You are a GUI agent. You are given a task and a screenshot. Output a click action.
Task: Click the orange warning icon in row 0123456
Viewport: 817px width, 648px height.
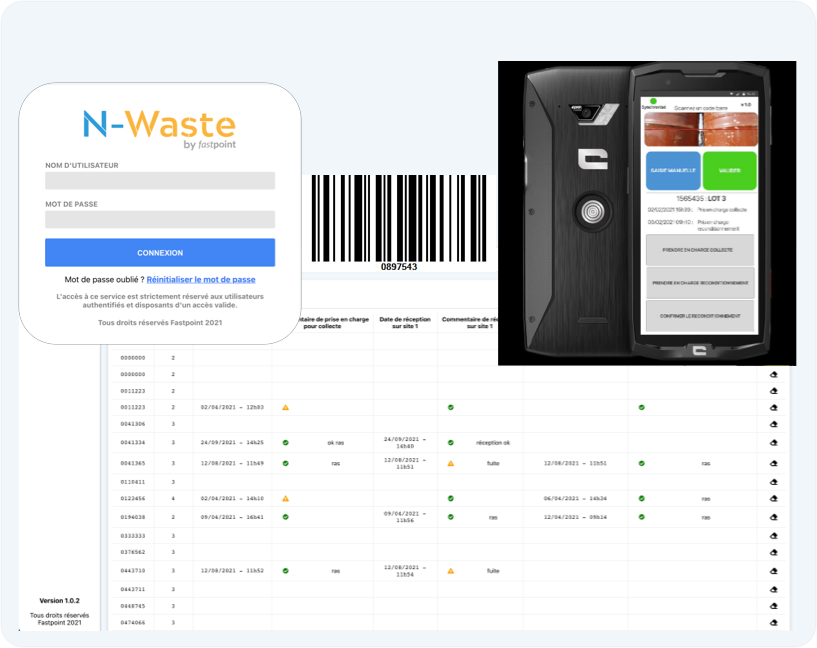(286, 499)
